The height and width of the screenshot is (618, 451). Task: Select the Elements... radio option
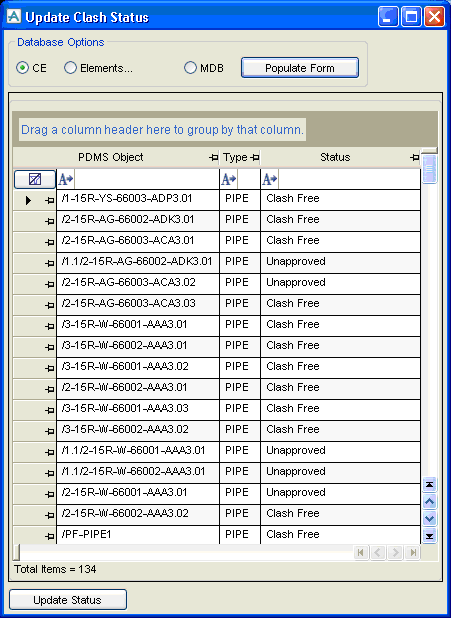pos(70,68)
